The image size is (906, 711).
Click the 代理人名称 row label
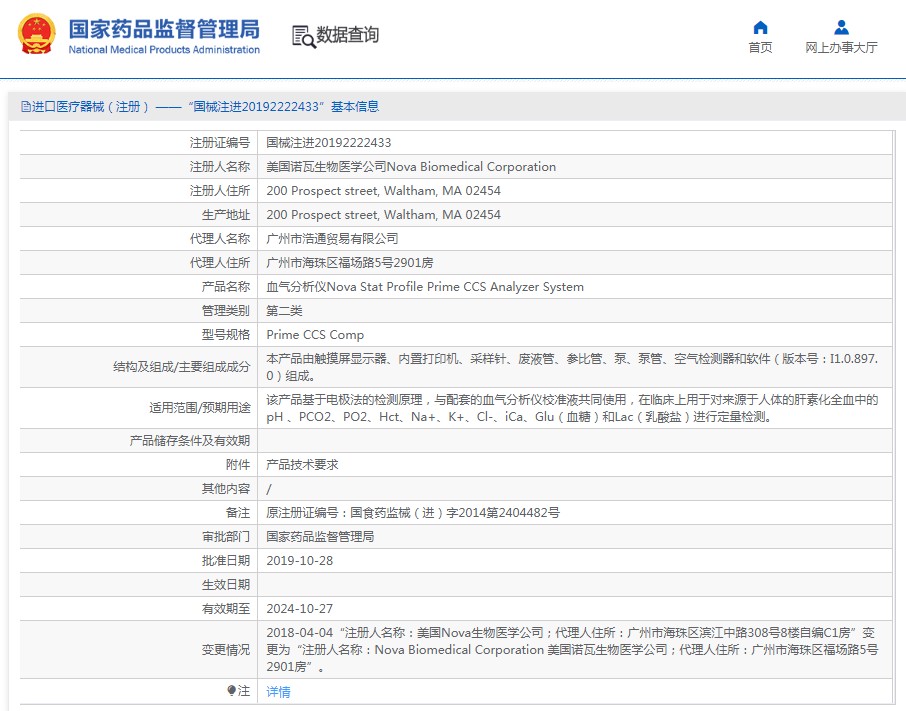click(x=220, y=239)
